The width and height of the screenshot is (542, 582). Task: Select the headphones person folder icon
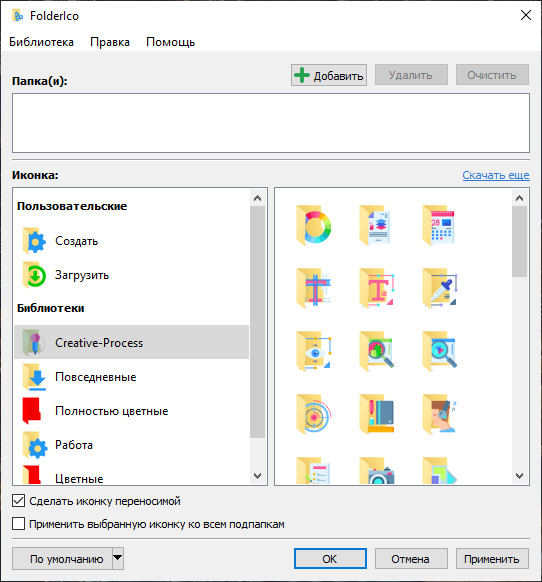point(440,414)
